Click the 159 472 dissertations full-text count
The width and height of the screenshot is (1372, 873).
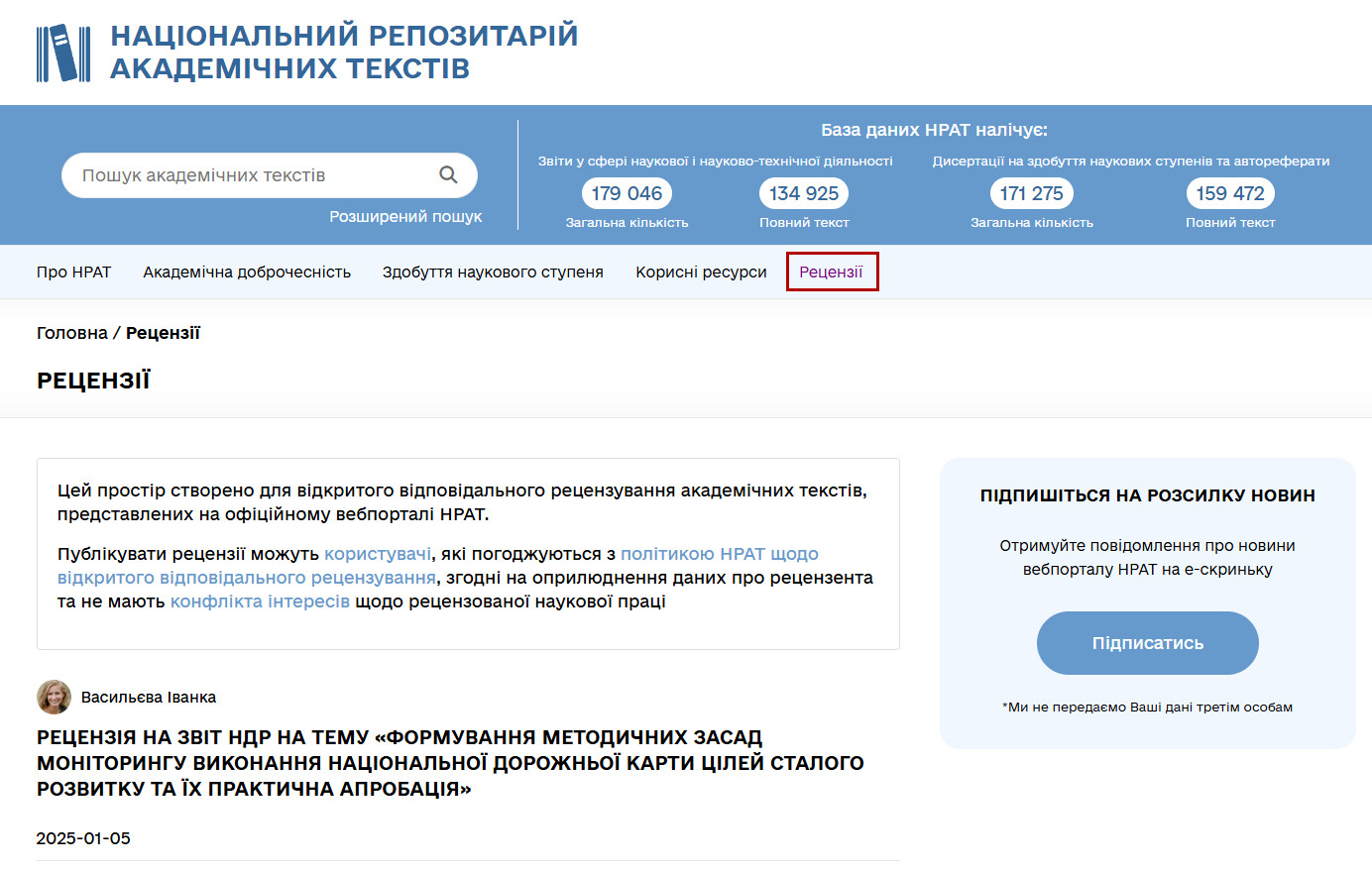coord(1230,193)
